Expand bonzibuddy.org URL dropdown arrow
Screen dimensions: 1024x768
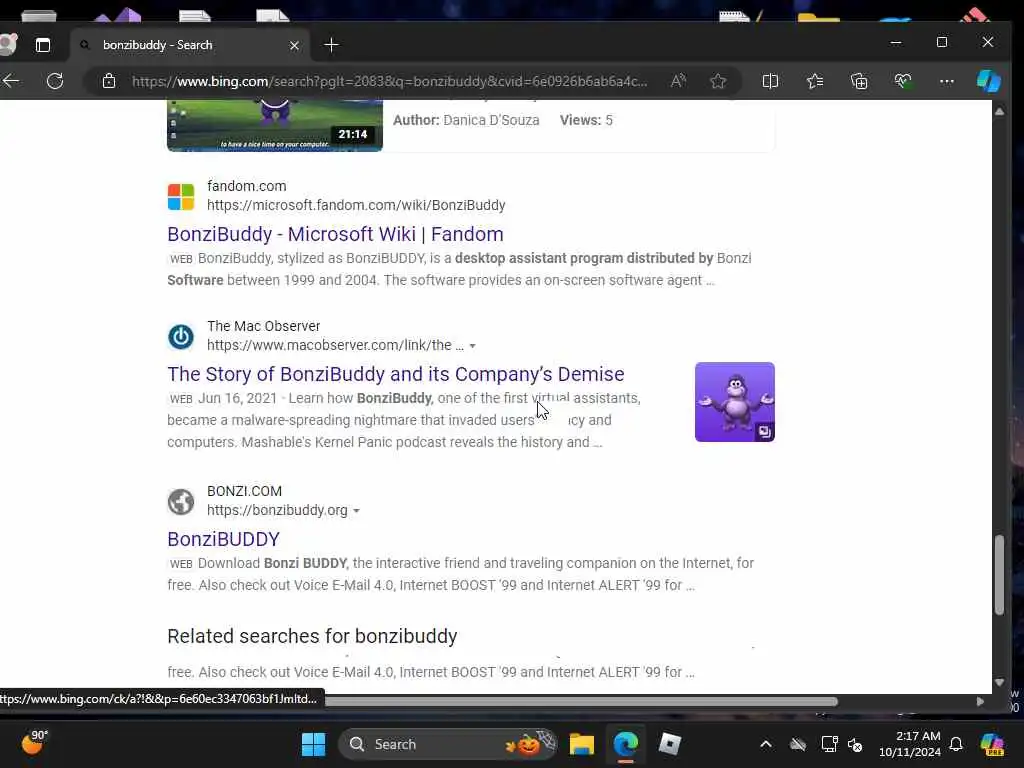pos(357,511)
